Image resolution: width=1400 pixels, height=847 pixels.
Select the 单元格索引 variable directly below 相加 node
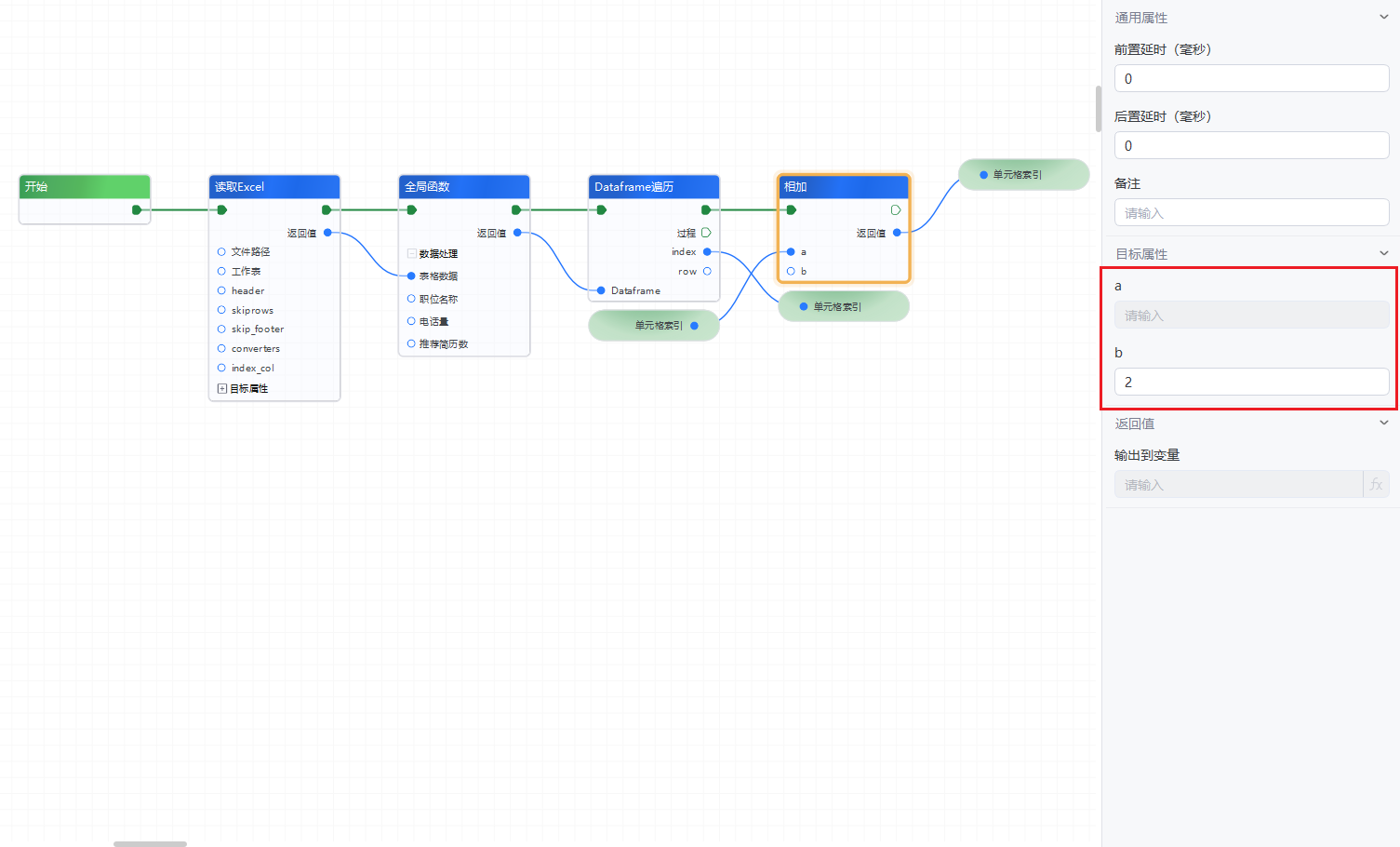pyautogui.click(x=844, y=306)
